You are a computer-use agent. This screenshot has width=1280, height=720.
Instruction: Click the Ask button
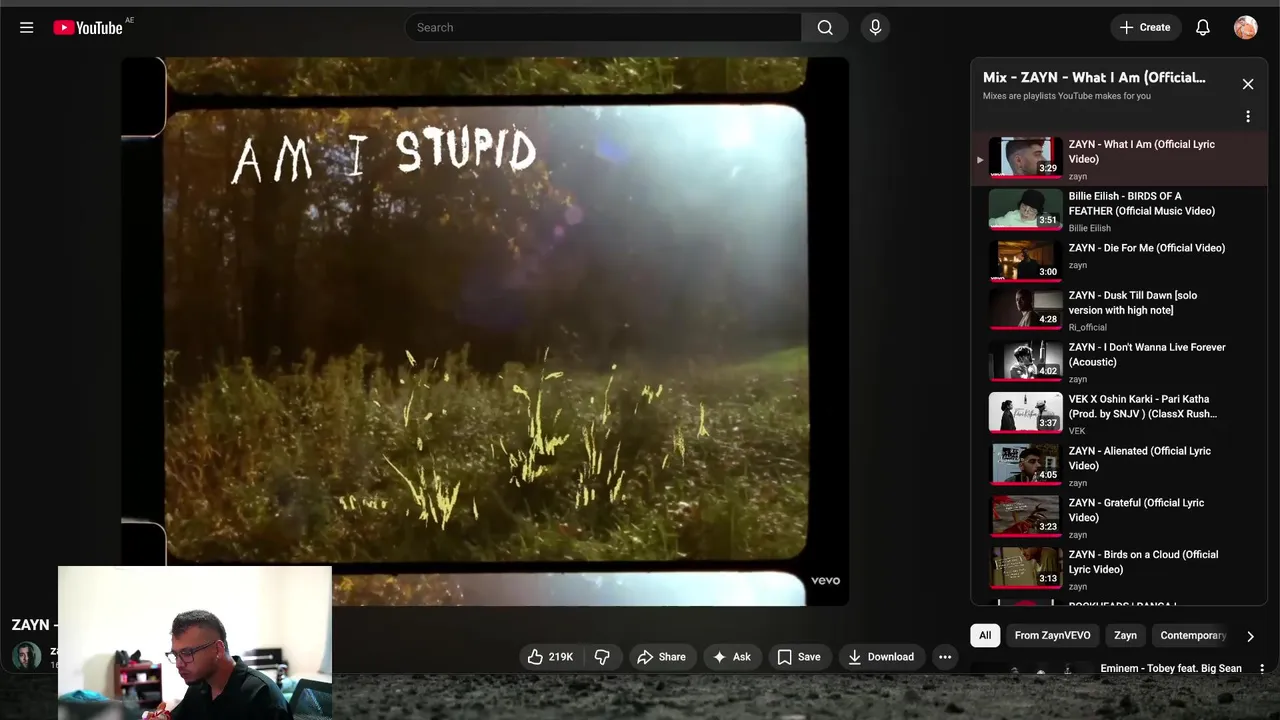click(731, 657)
